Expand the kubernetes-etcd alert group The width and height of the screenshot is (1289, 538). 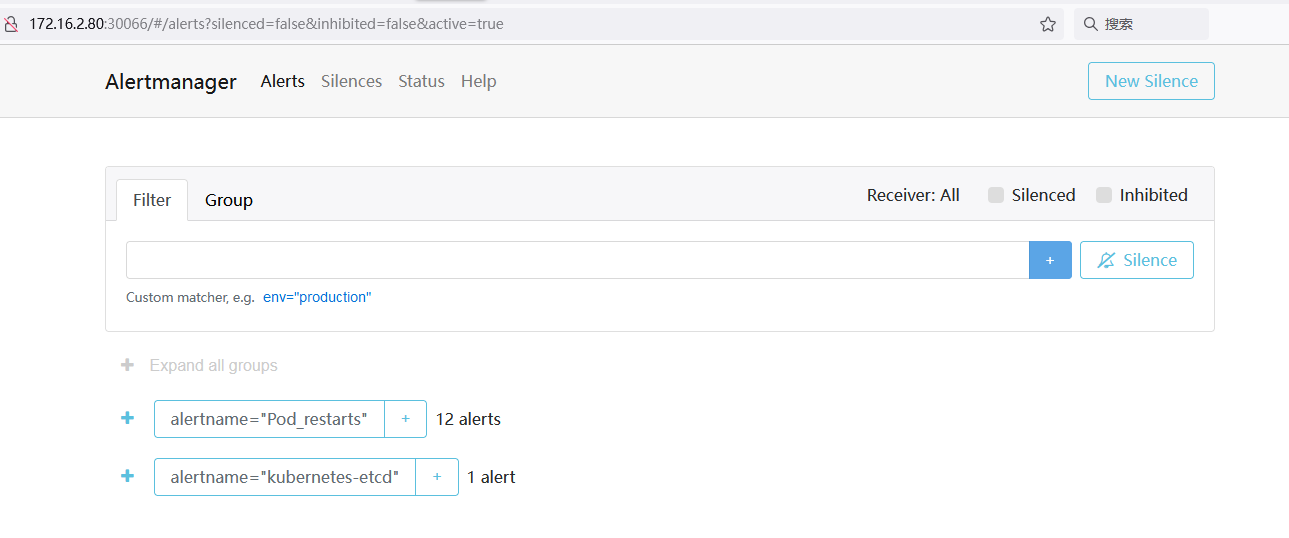127,476
